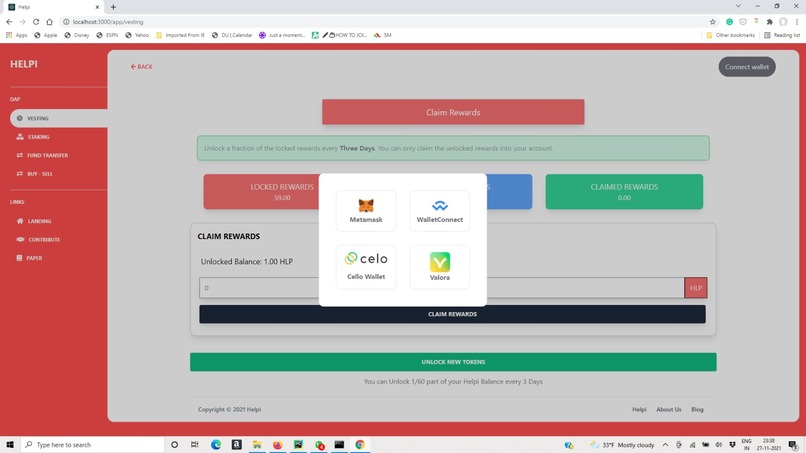Click the address bar URL
The image size is (806, 453).
(x=108, y=22)
